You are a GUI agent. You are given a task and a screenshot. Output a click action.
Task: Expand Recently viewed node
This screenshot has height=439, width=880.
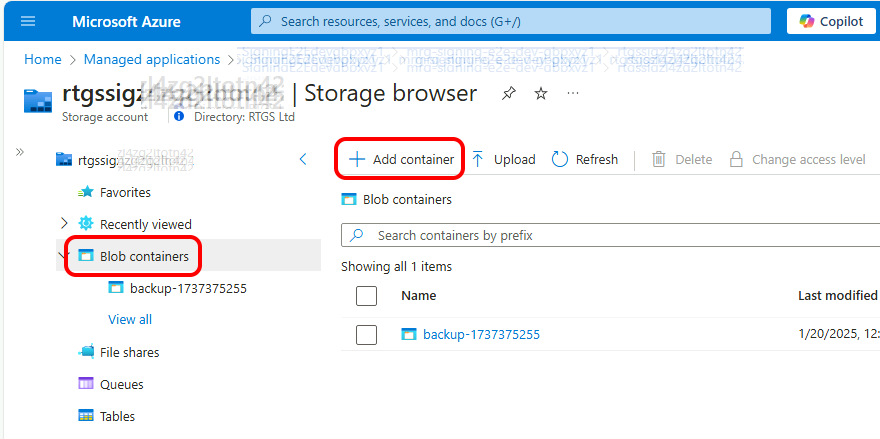coord(64,224)
